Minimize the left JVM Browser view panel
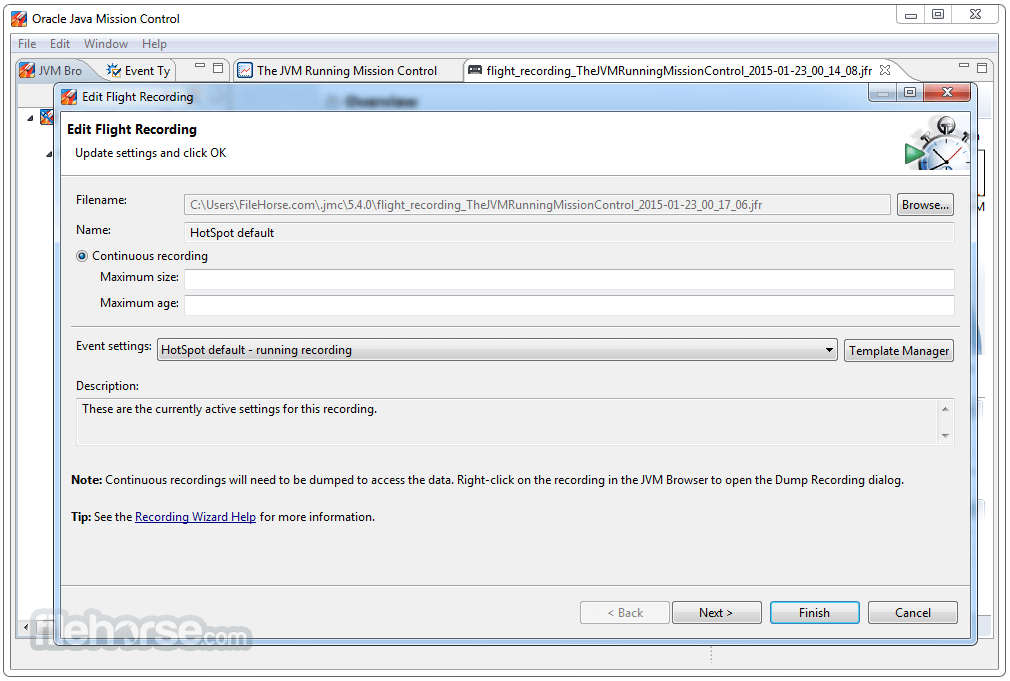Image resolution: width=1010 pixels, height=681 pixels. (200, 68)
